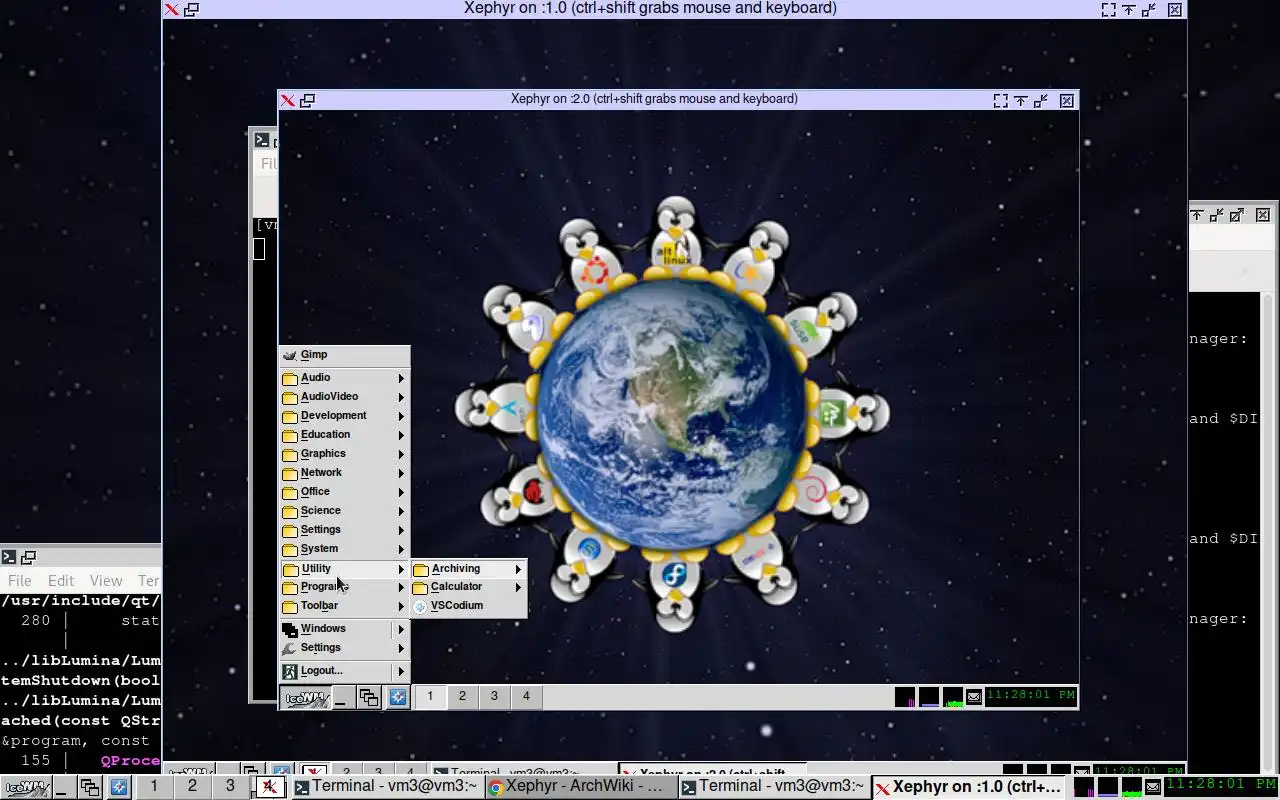
Task: Click the Calculator folder icon
Action: 421,587
